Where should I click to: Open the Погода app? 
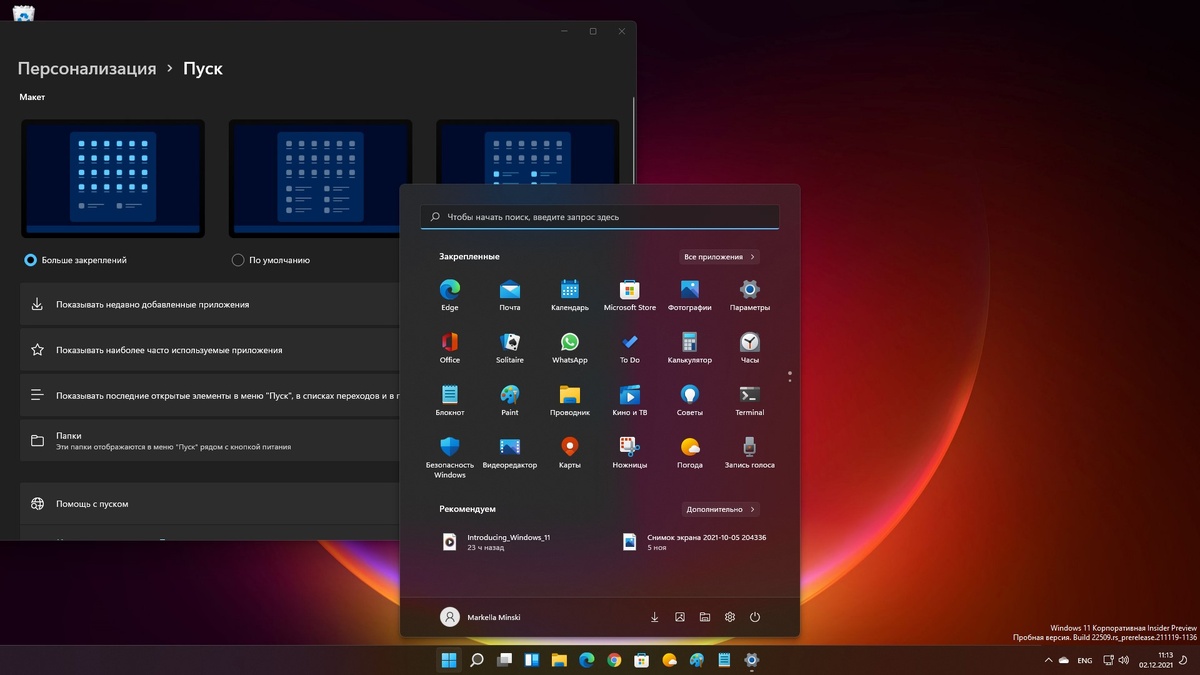(690, 453)
